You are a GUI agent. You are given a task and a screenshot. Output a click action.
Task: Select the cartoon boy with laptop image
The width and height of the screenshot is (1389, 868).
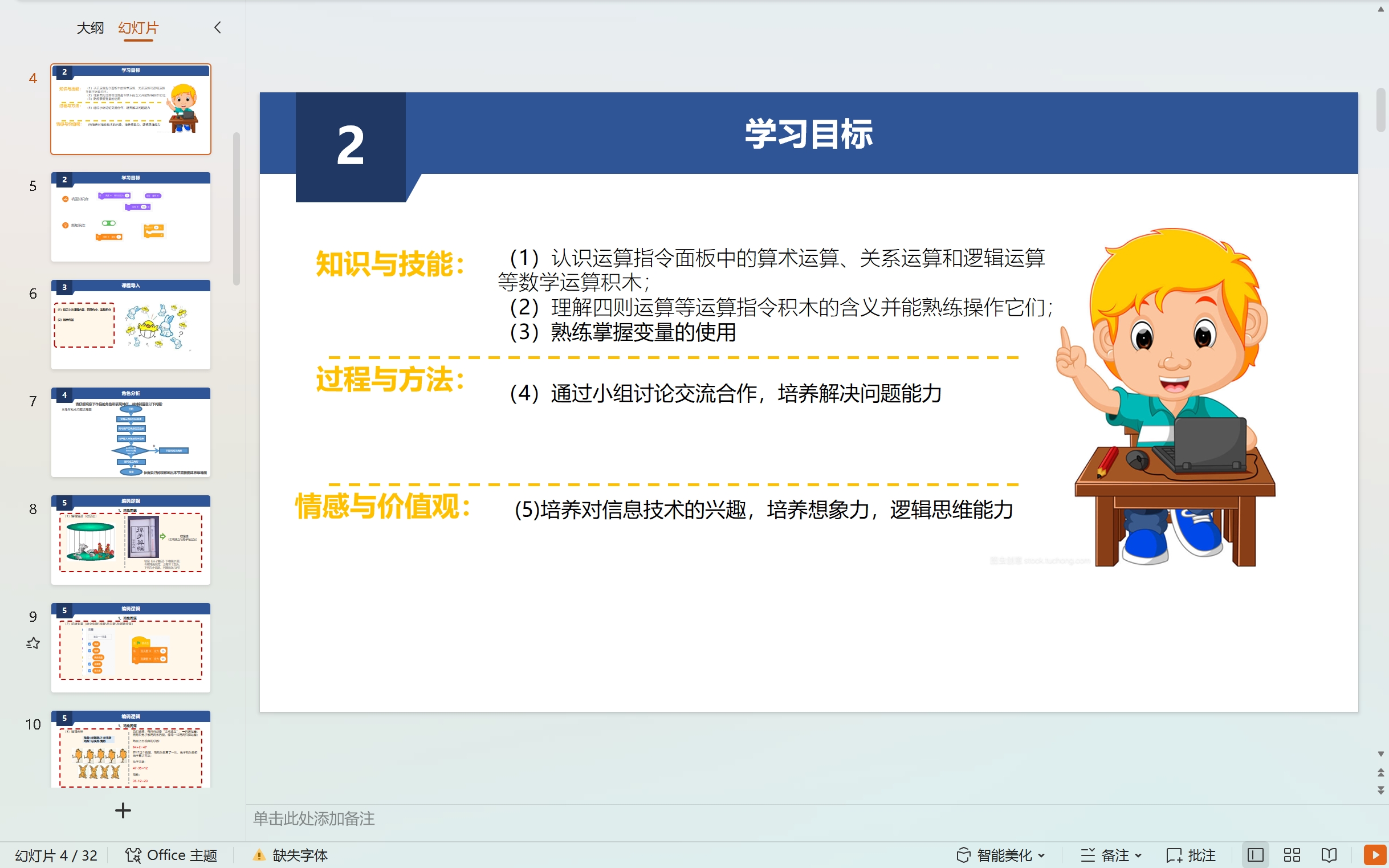coord(1166,397)
